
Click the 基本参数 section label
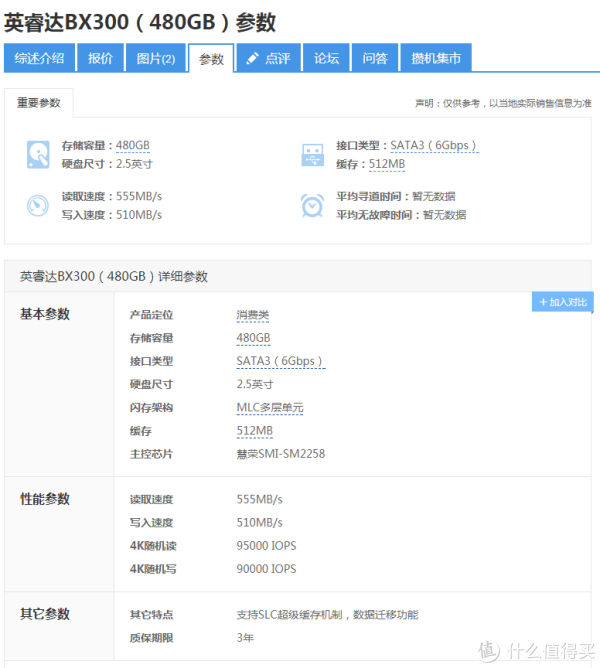[x=45, y=314]
